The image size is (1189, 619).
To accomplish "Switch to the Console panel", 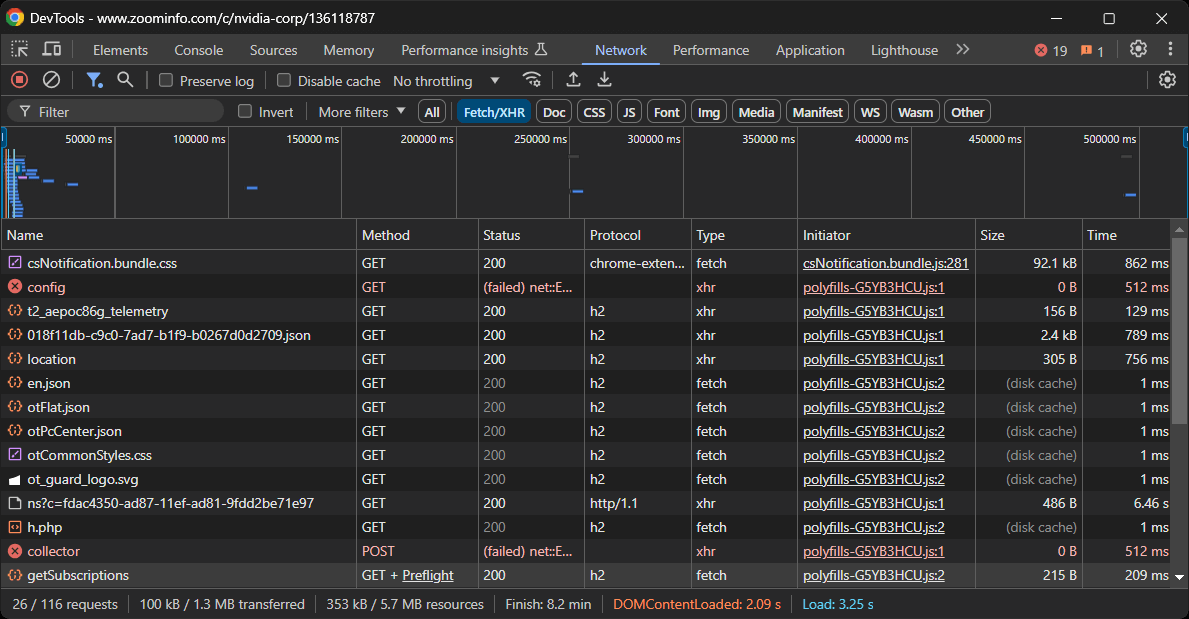I will coord(198,49).
